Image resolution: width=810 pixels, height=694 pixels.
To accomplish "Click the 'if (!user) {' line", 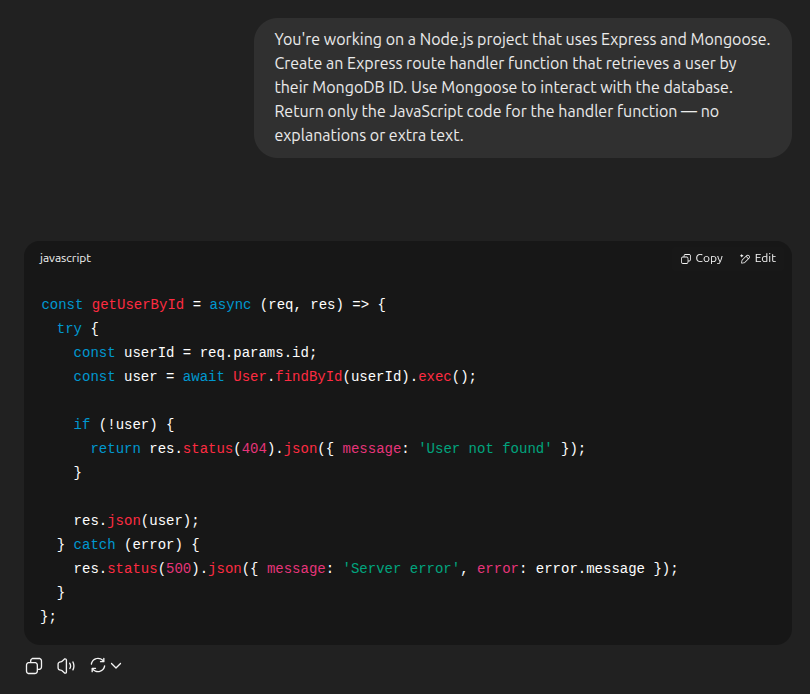I will (x=124, y=424).
